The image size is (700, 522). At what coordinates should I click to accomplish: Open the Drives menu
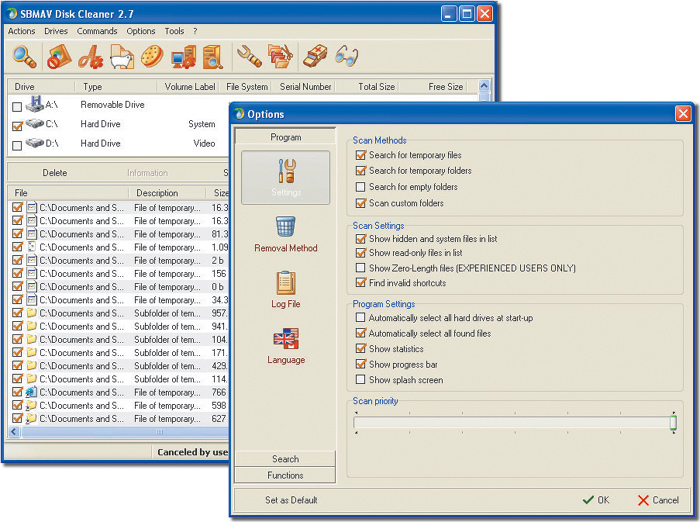(x=56, y=31)
